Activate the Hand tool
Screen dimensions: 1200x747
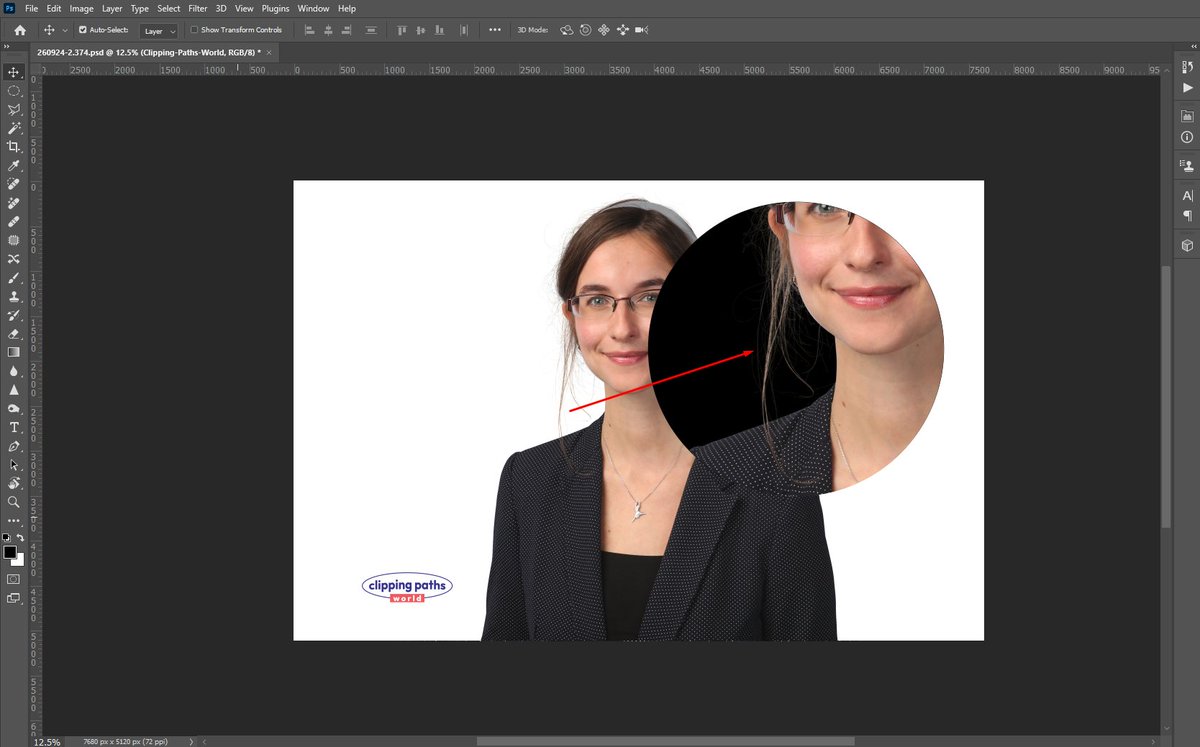coord(14,483)
